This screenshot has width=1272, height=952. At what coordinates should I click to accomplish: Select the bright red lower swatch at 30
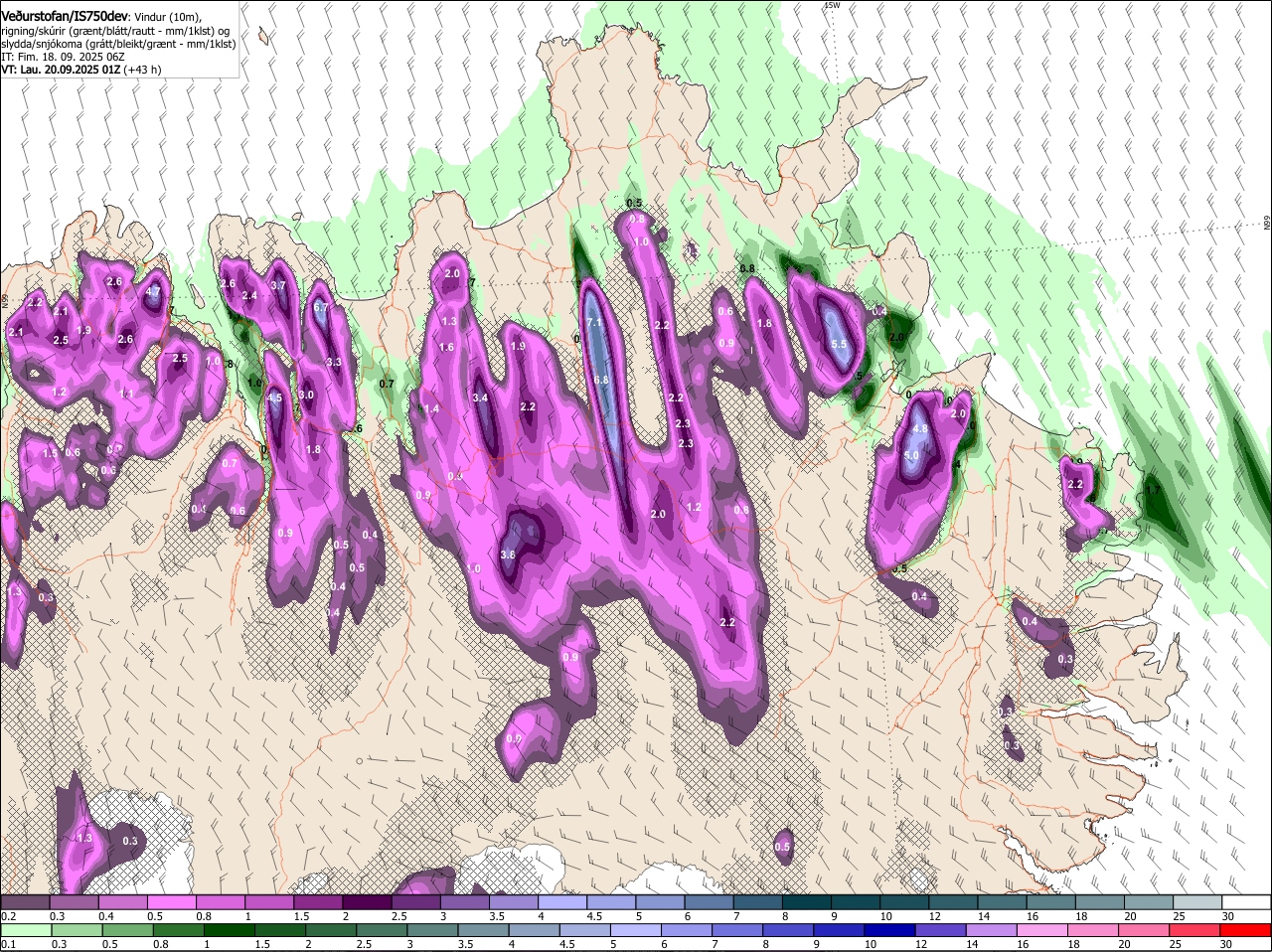(1247, 930)
